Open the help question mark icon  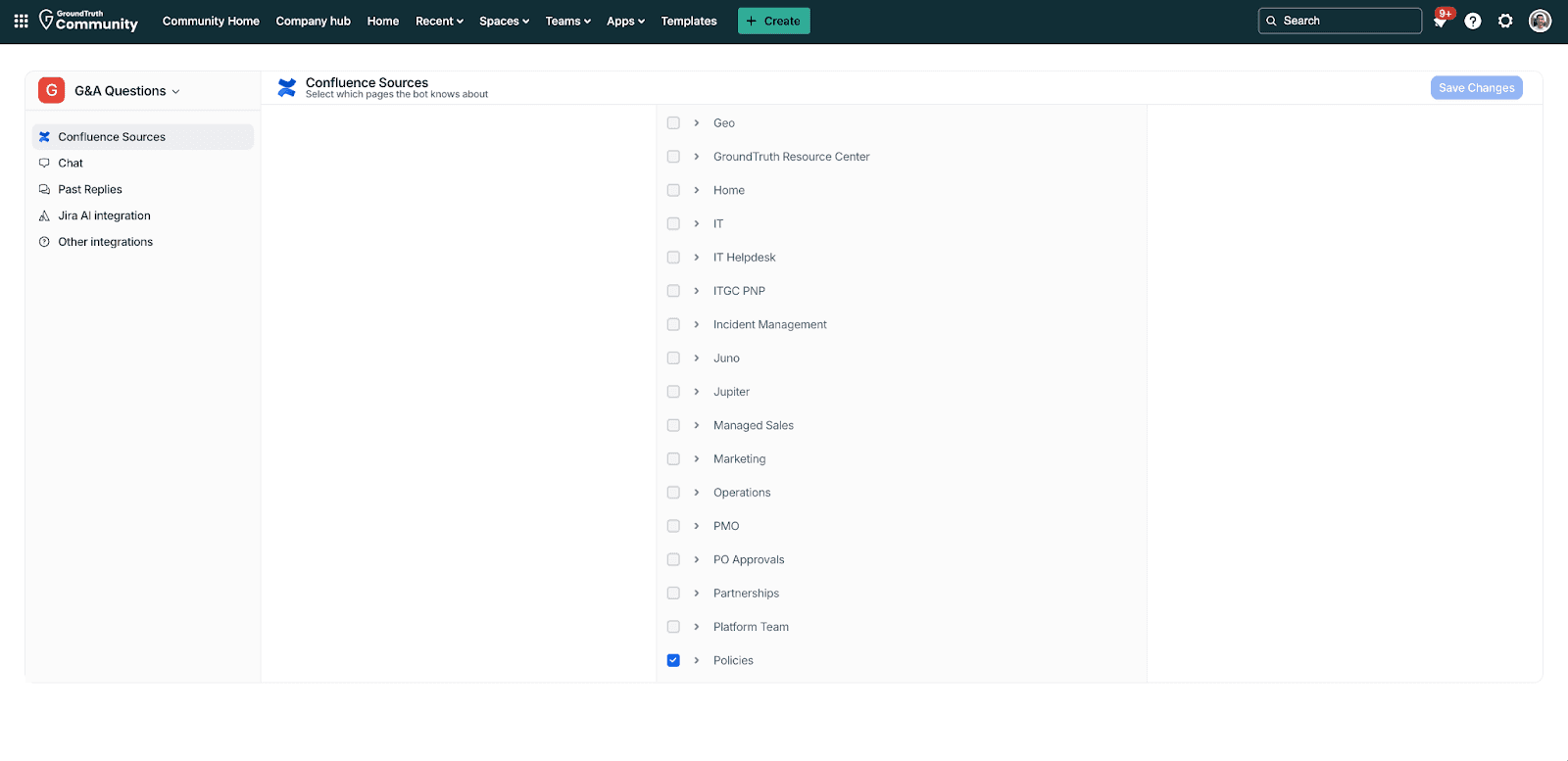coord(1472,21)
